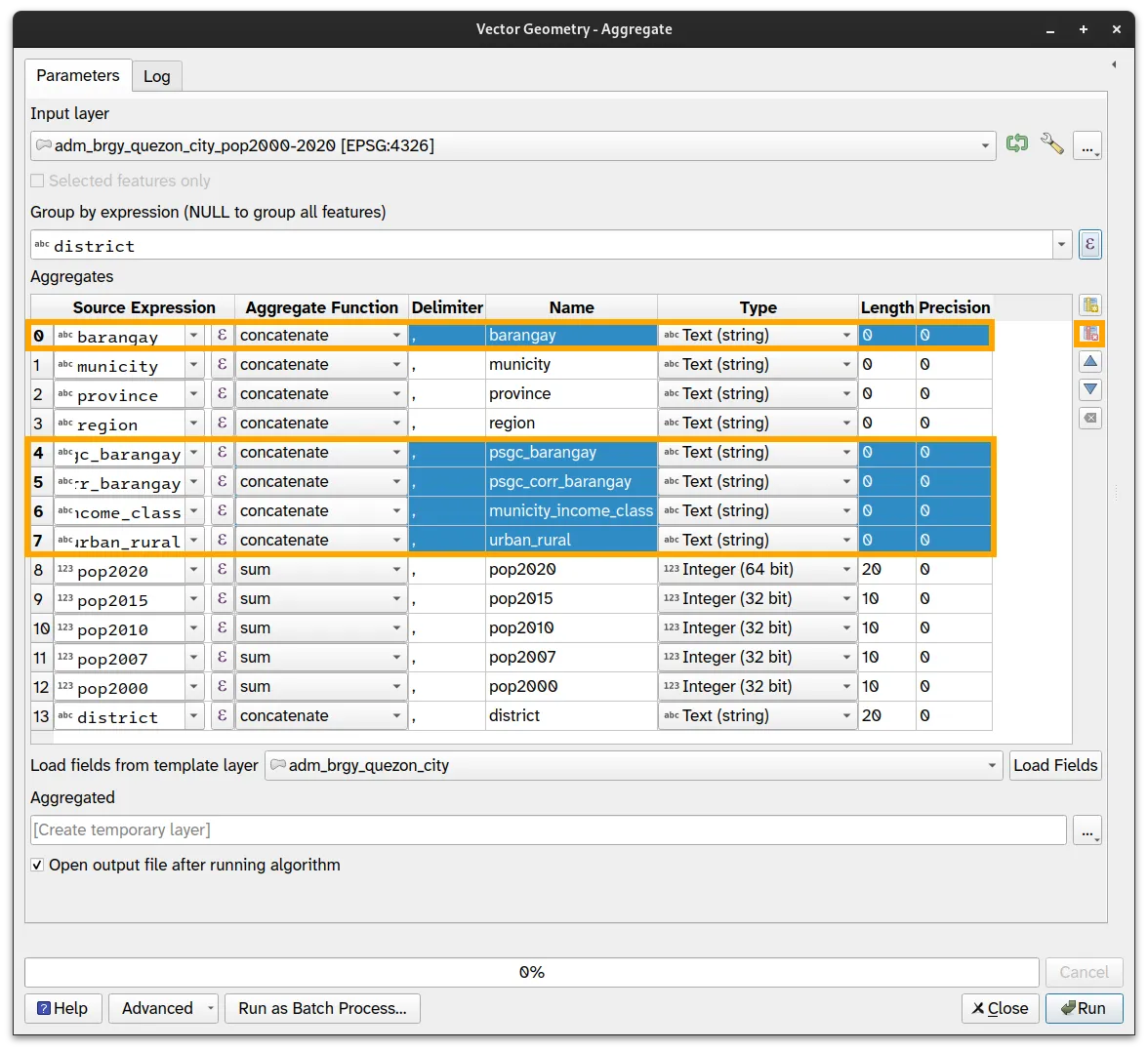The image size is (1148, 1051).
Task: Select the Parameters tab
Action: point(78,75)
